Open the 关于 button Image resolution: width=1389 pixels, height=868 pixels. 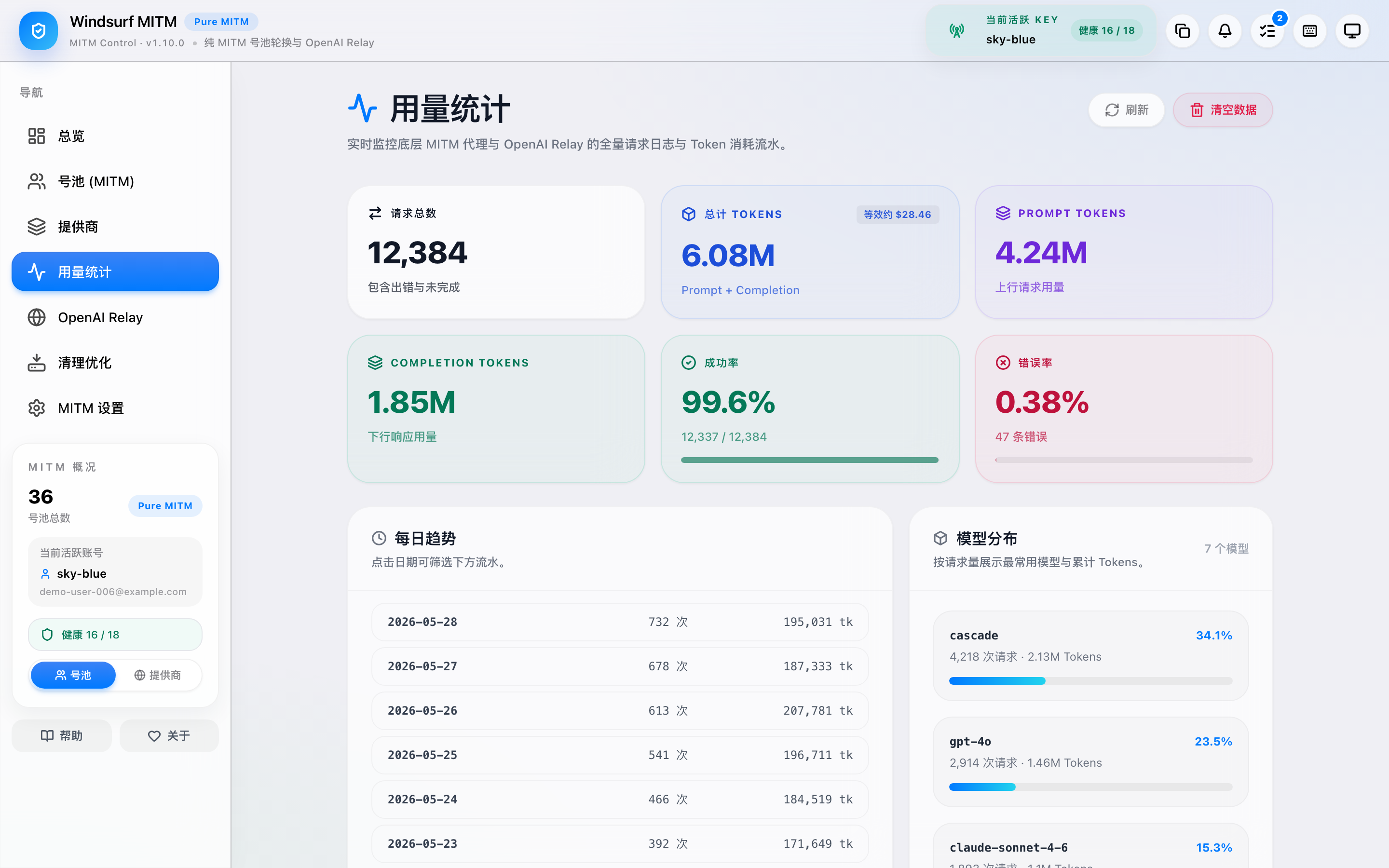pyautogui.click(x=169, y=736)
